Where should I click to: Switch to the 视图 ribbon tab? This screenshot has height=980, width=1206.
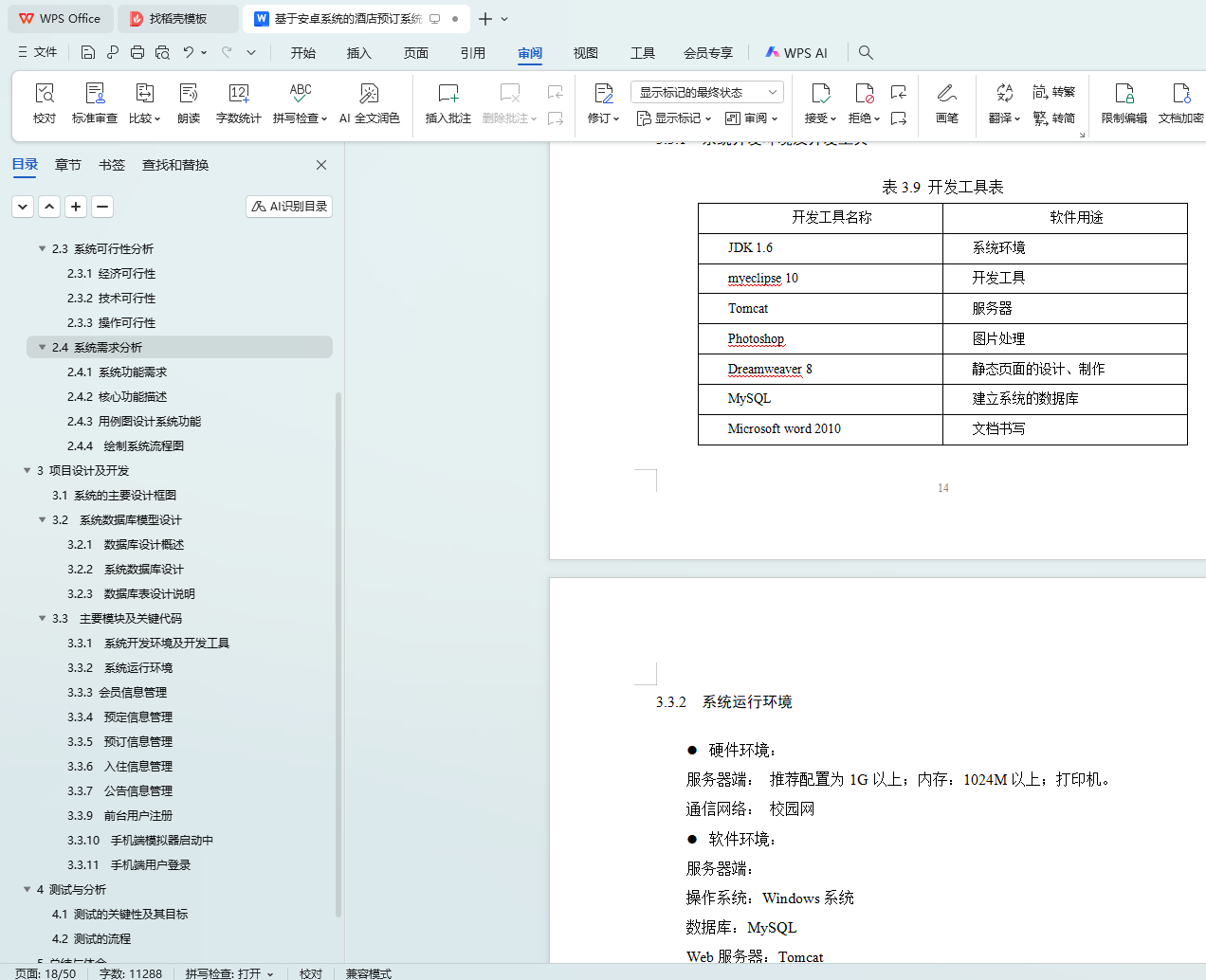click(x=586, y=53)
